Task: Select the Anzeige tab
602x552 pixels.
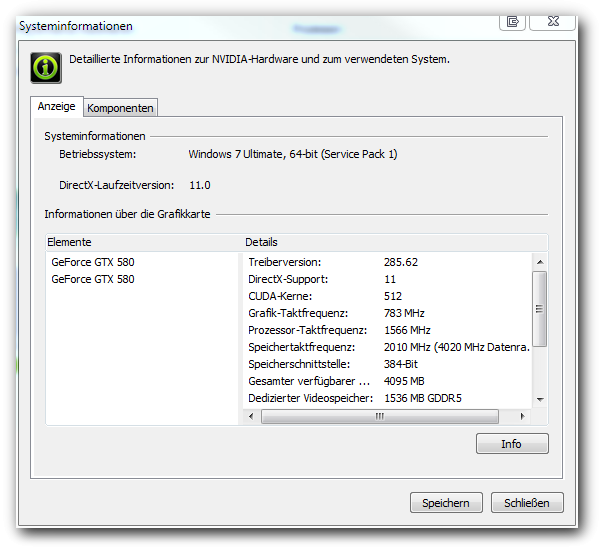Action: 56,106
